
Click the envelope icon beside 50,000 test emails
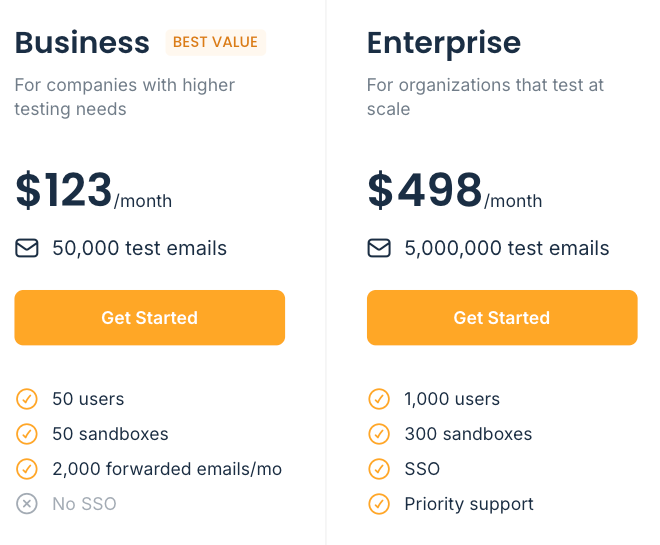coord(27,248)
